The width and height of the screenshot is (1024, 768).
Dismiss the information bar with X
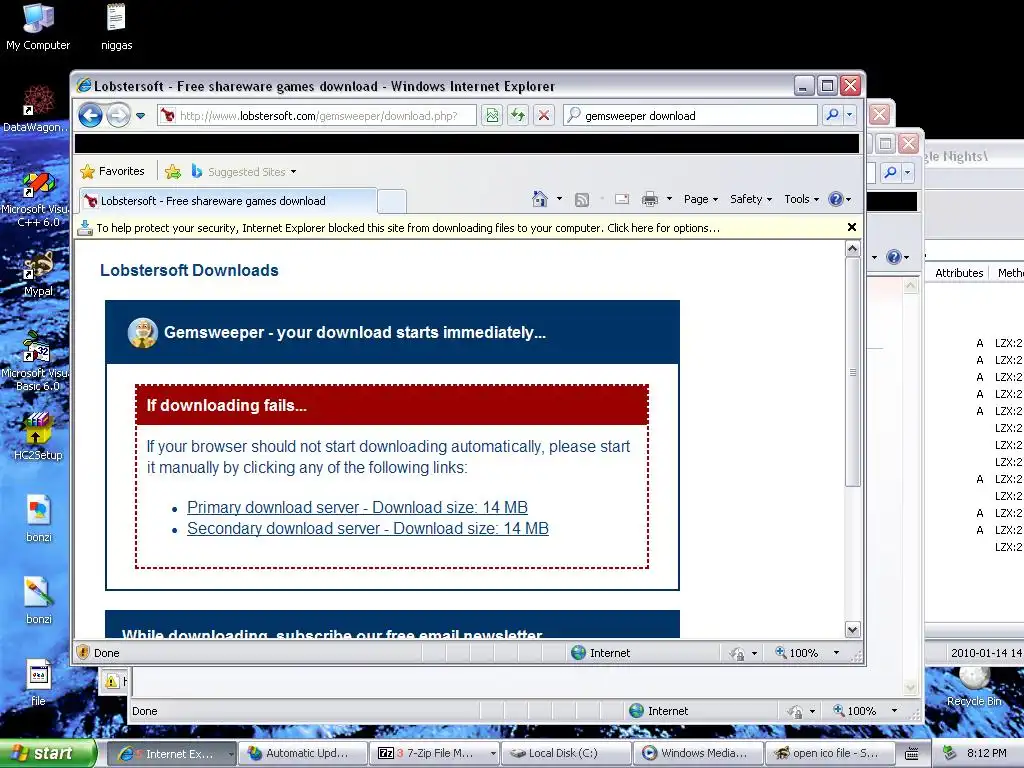pos(852,227)
